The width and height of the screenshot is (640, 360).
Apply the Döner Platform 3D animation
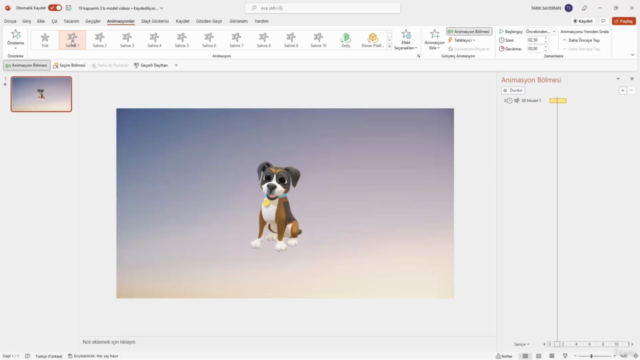pyautogui.click(x=373, y=40)
